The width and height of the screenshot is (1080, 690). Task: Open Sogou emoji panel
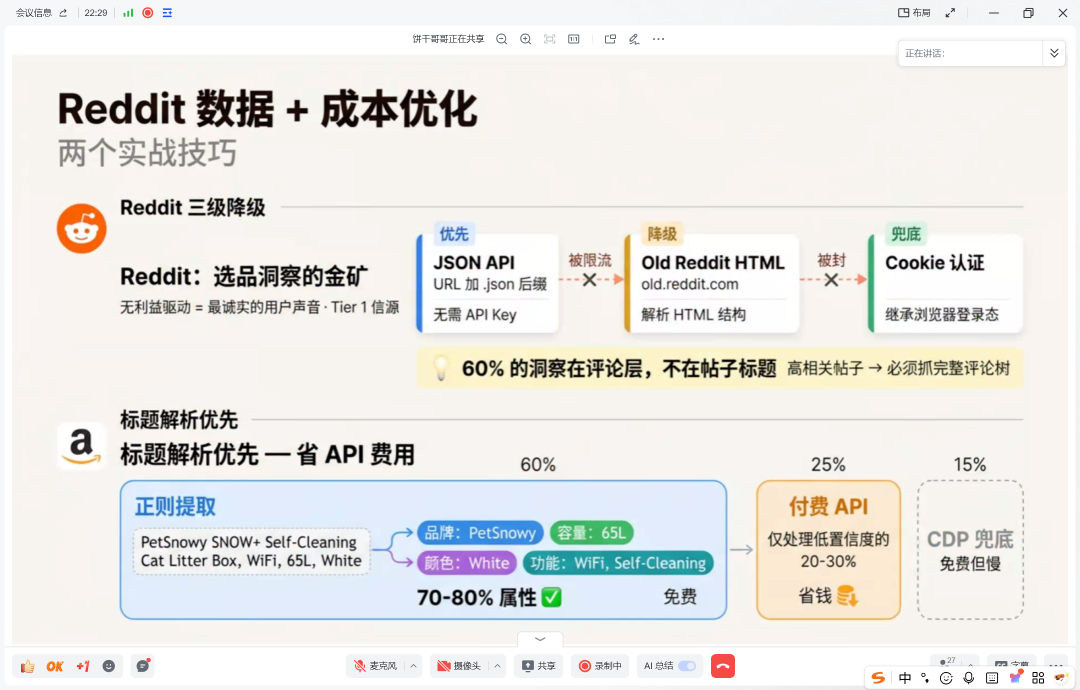(x=946, y=678)
